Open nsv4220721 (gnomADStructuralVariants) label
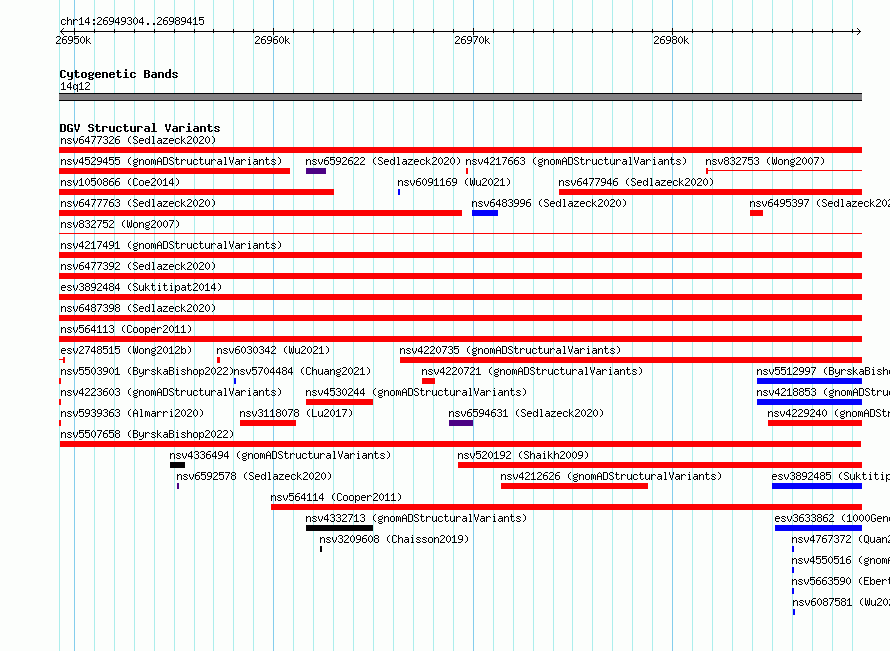This screenshot has height=651, width=890. point(532,371)
